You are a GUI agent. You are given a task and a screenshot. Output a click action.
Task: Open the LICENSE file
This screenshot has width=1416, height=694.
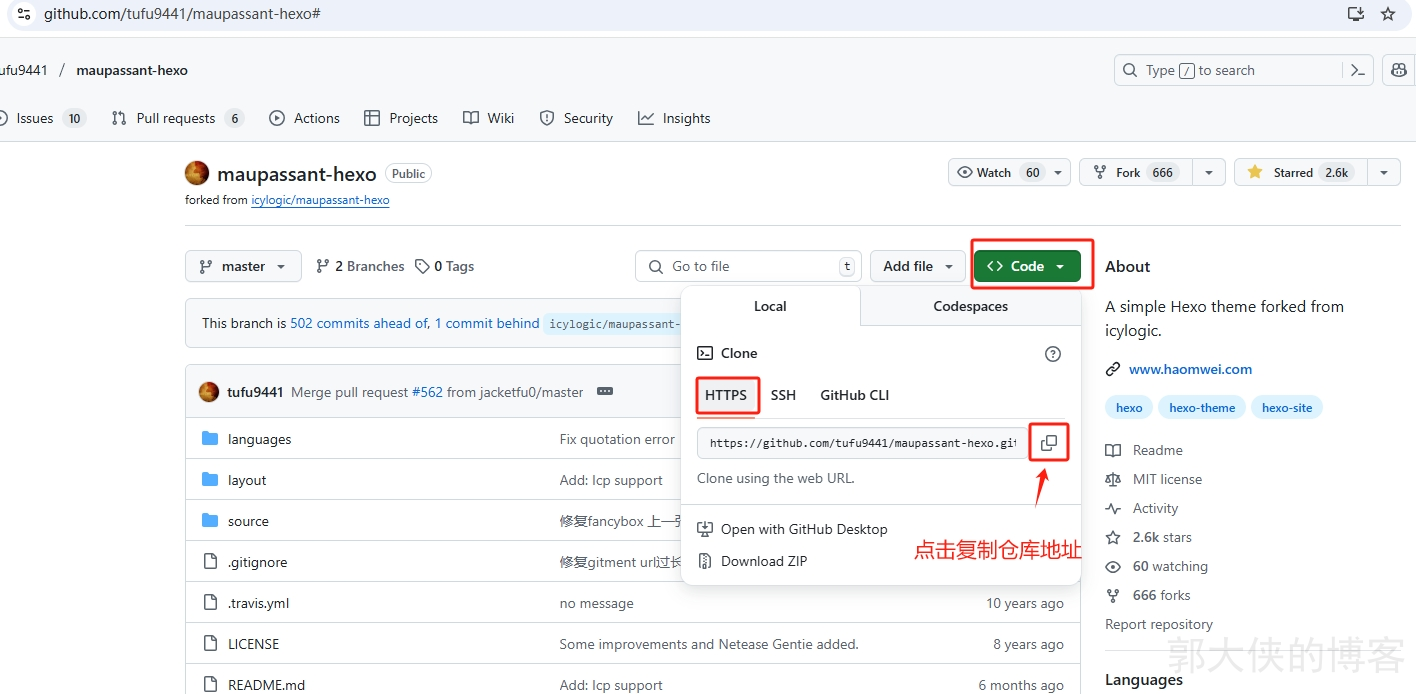tap(253, 644)
